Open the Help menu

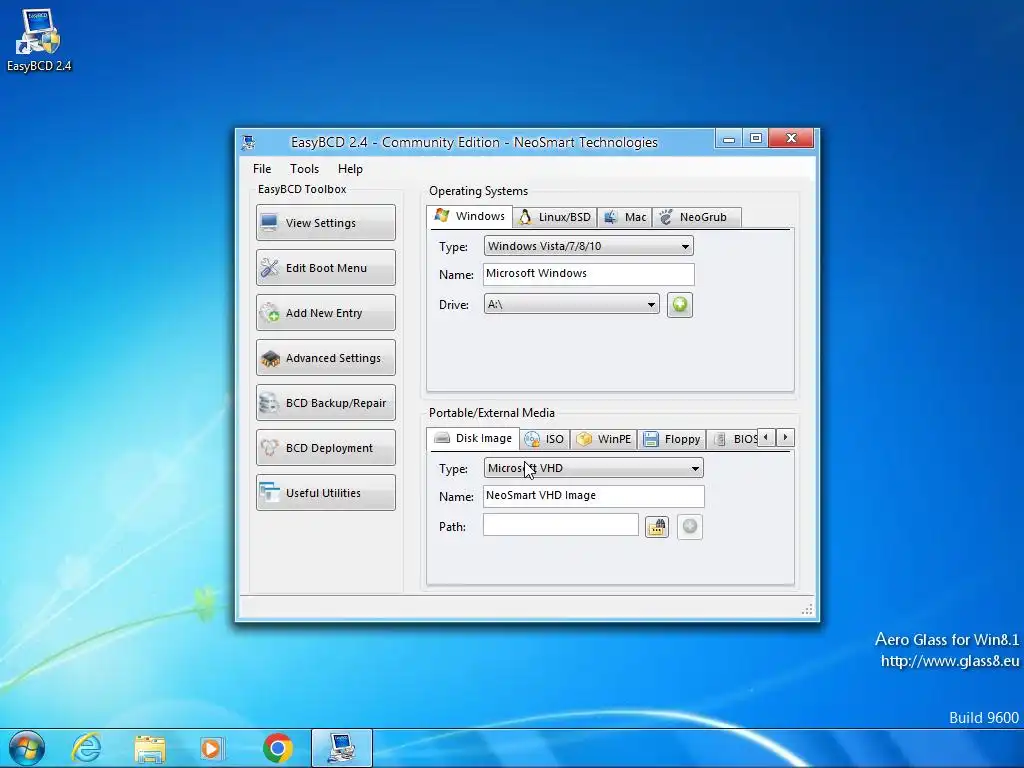(350, 168)
